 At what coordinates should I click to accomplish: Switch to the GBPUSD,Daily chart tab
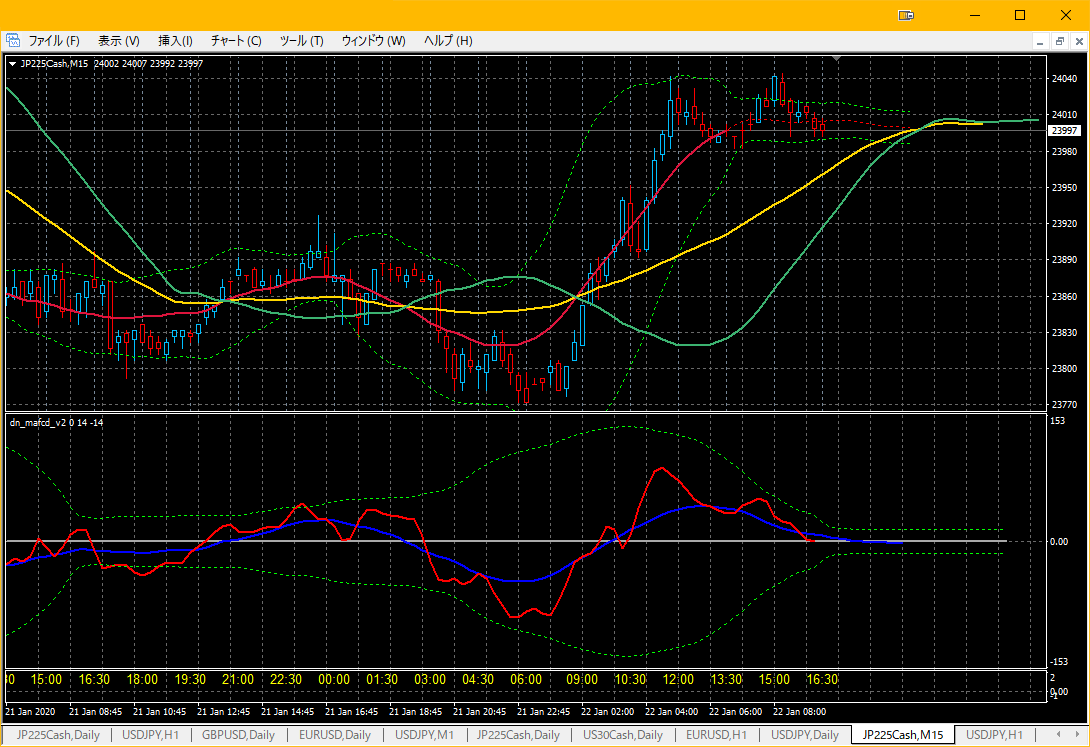coord(238,734)
